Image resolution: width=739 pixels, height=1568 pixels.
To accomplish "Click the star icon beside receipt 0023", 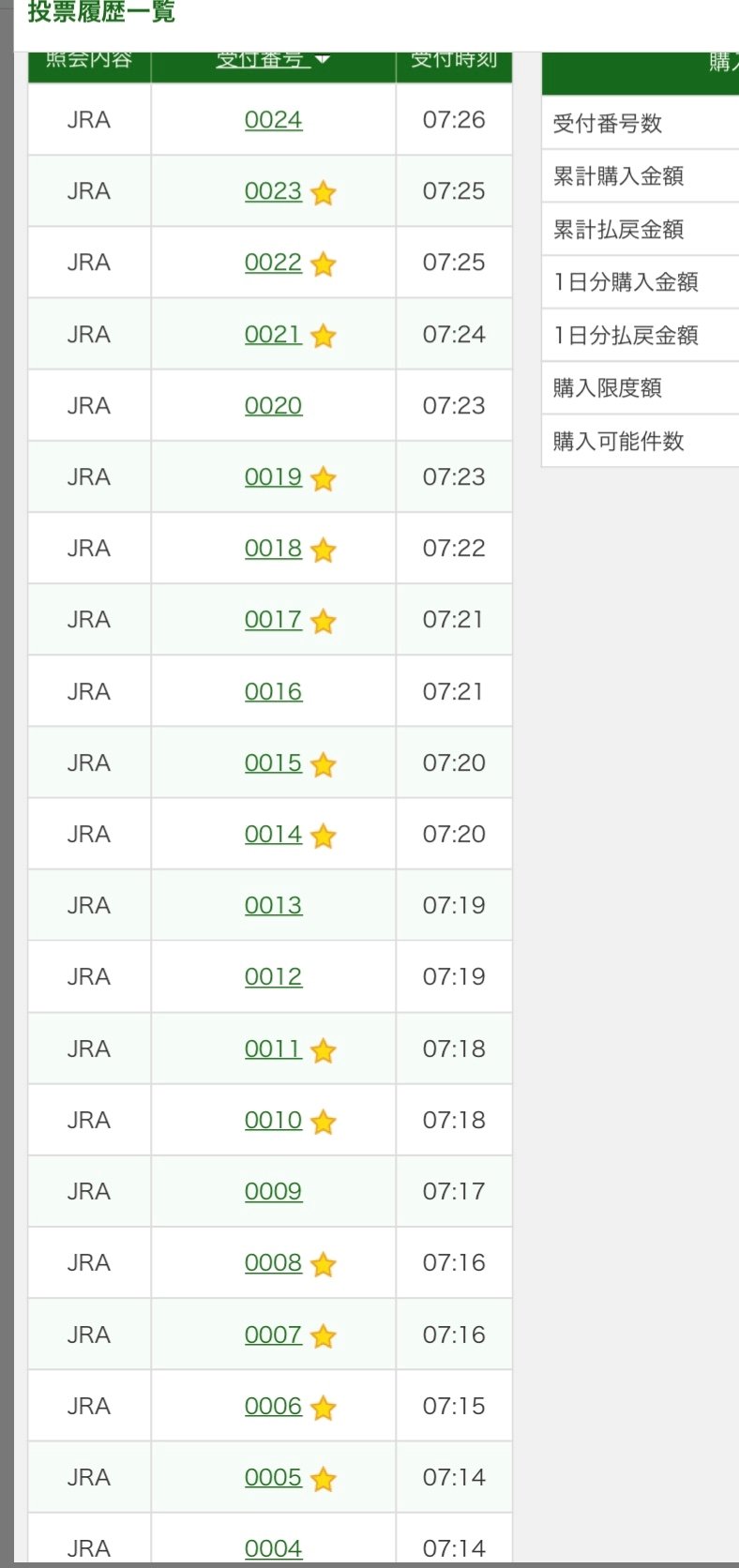I will (324, 193).
